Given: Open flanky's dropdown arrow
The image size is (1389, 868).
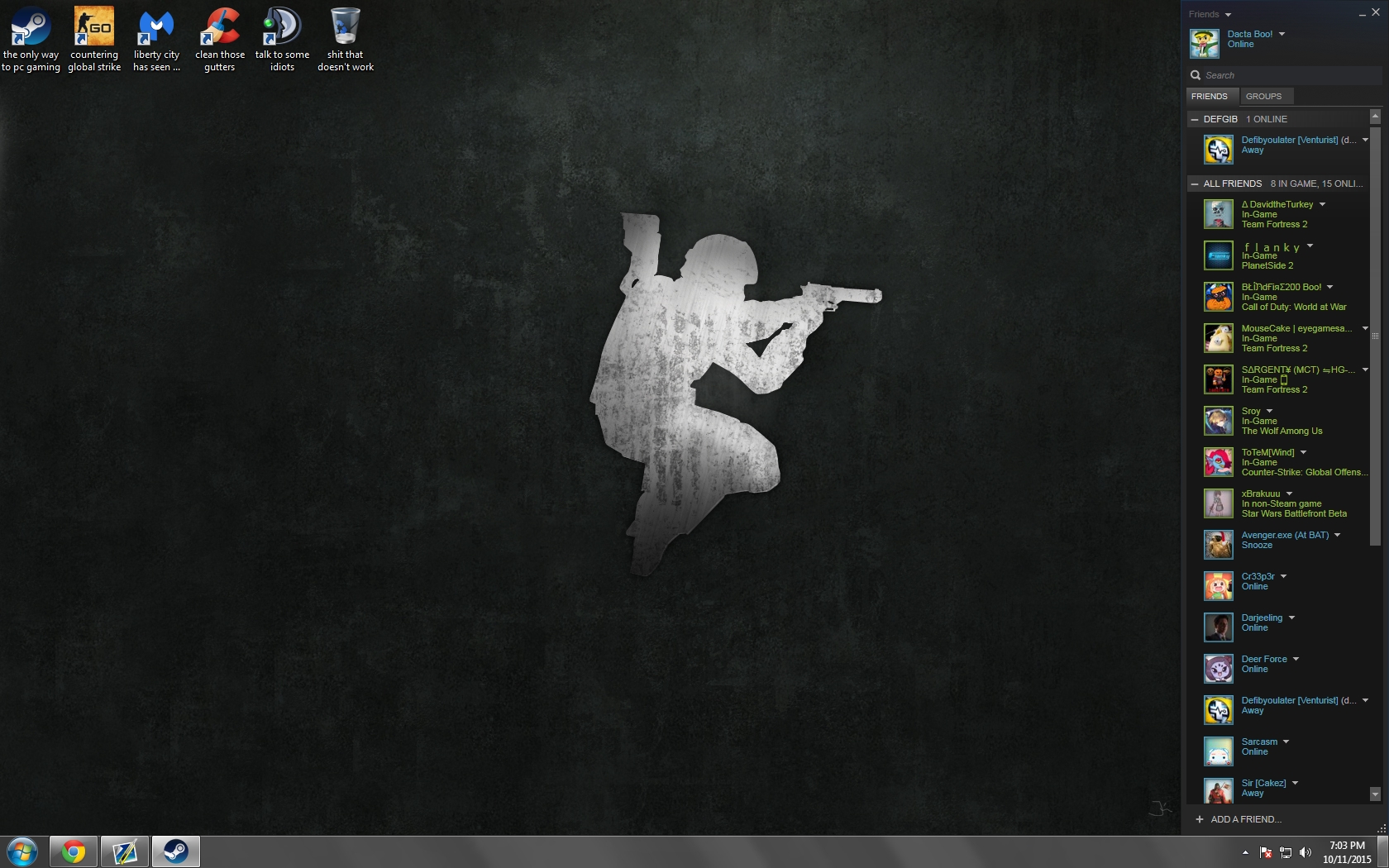Looking at the screenshot, I should pos(1310,245).
